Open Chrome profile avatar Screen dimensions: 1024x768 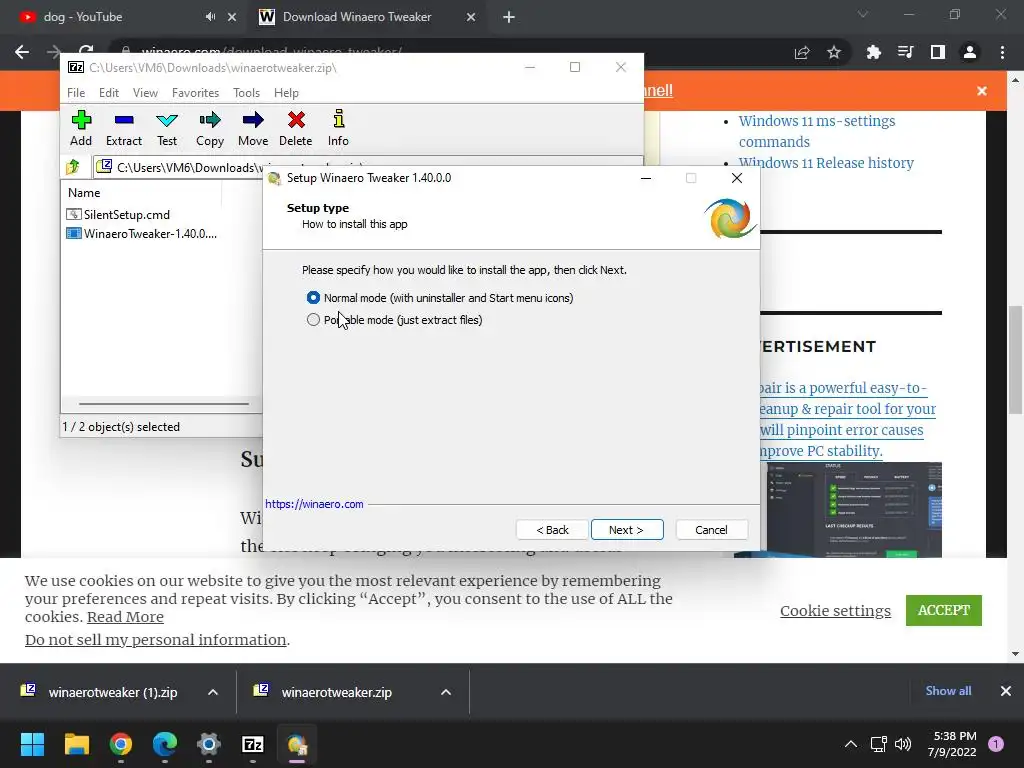[x=970, y=52]
